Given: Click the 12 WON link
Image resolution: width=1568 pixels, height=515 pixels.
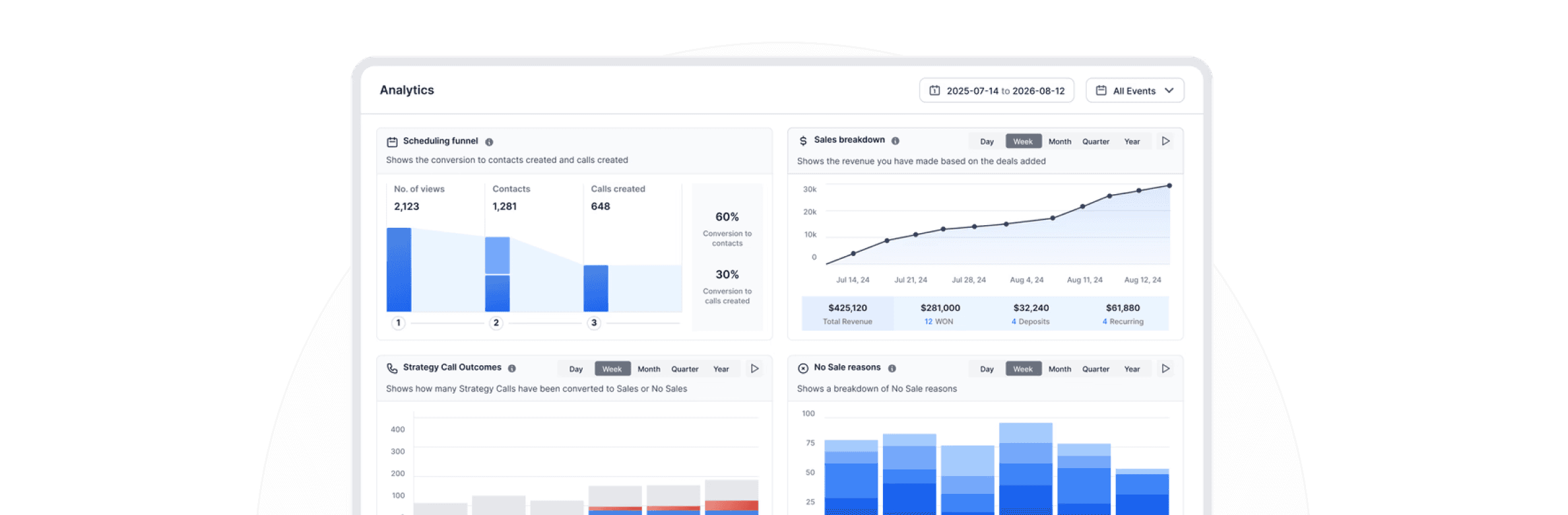Looking at the screenshot, I should (938, 322).
